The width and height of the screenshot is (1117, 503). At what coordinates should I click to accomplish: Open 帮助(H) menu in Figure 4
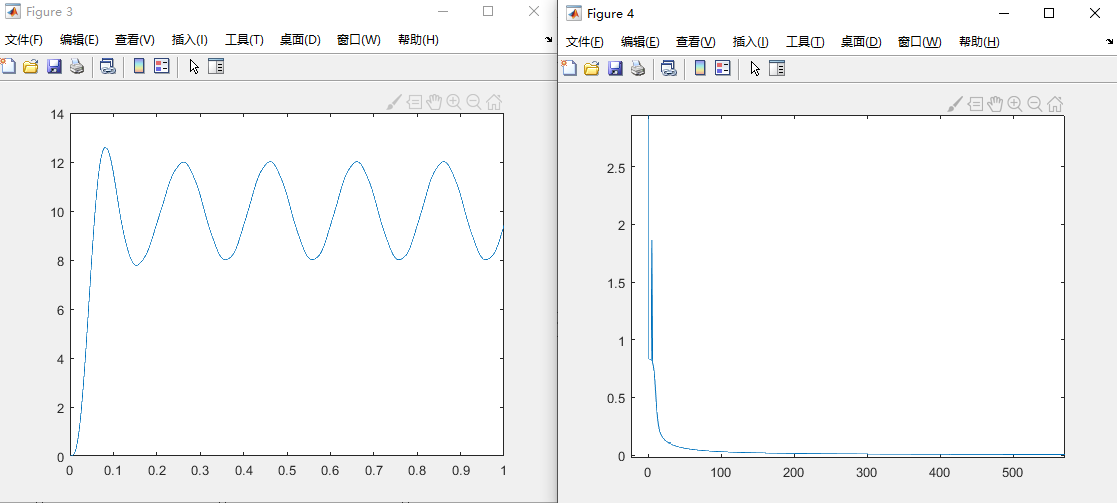coord(979,42)
